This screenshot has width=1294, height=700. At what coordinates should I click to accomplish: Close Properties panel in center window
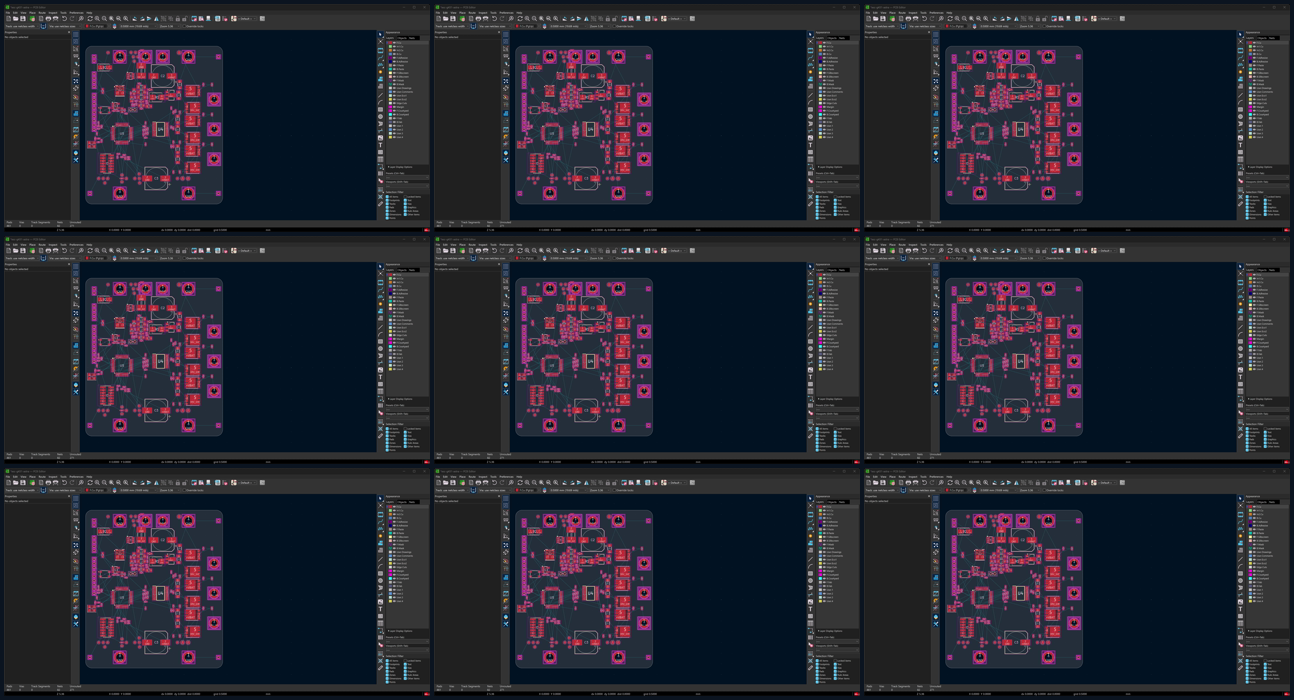pyautogui.click(x=499, y=264)
